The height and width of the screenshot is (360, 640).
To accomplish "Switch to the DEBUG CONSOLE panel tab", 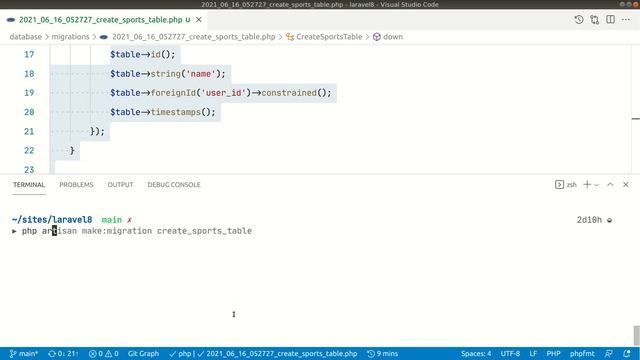I will pos(174,184).
